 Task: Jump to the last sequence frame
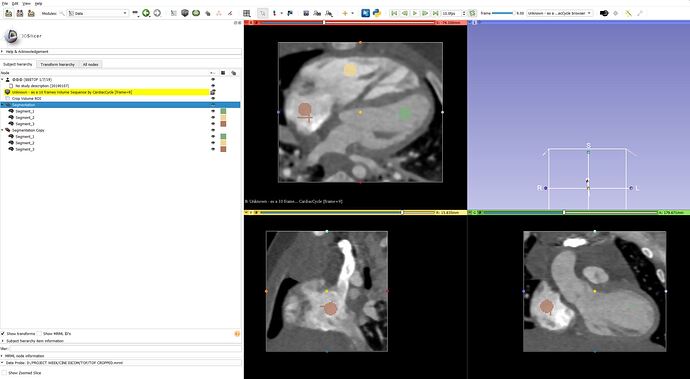pyautogui.click(x=435, y=13)
